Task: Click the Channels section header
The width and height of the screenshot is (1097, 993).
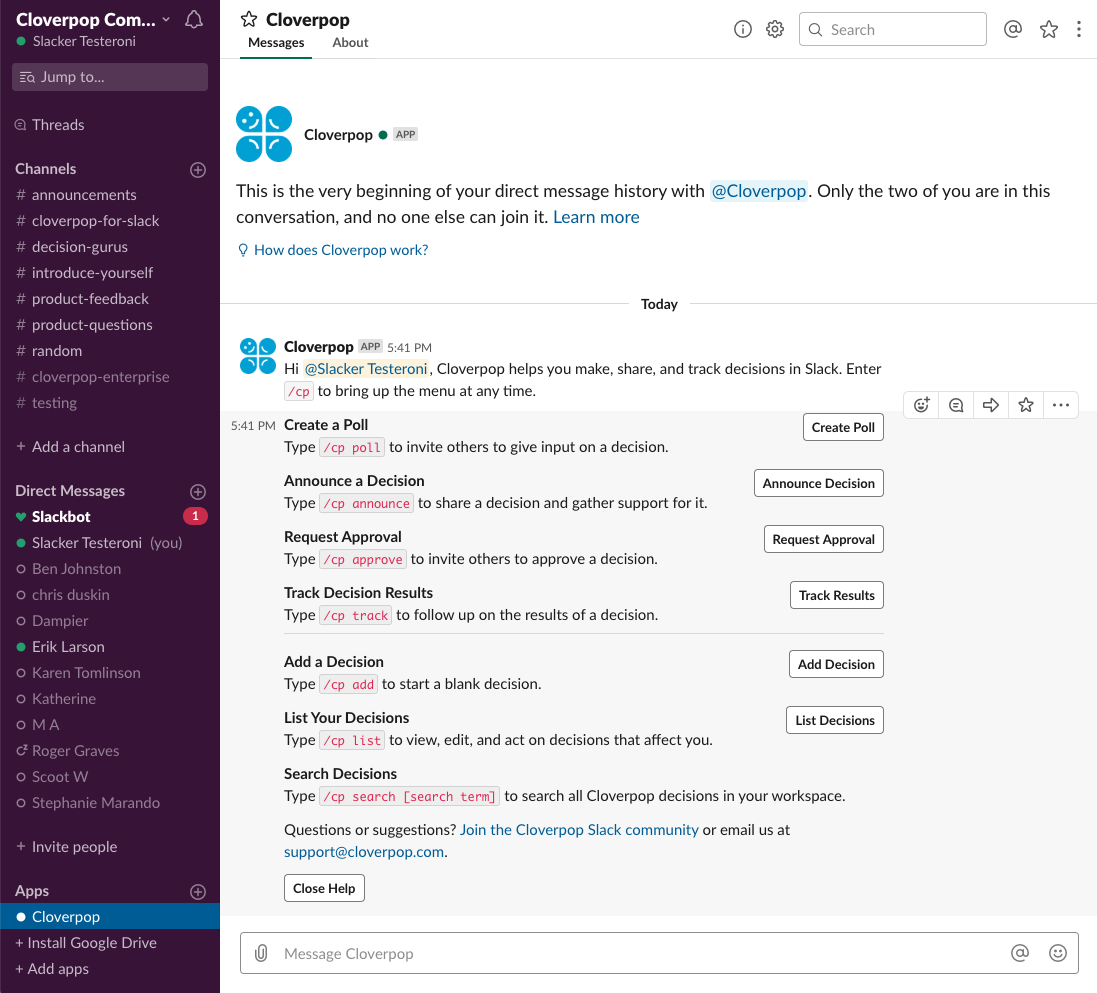Action: [45, 169]
